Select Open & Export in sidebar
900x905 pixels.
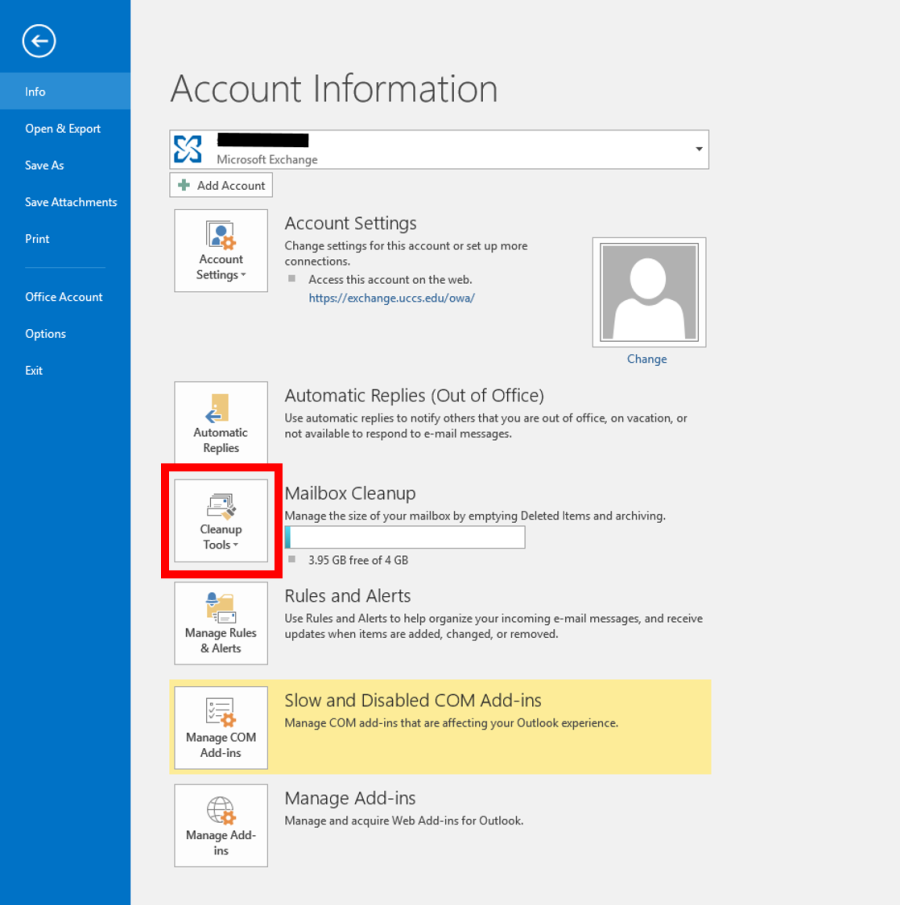(65, 128)
